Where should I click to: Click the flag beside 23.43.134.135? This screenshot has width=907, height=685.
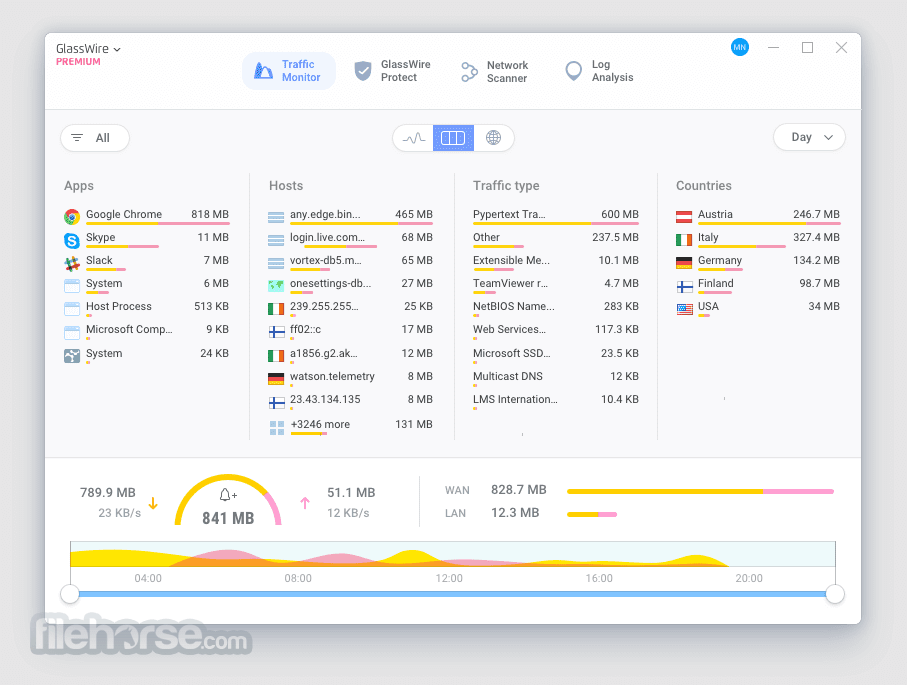click(x=276, y=402)
